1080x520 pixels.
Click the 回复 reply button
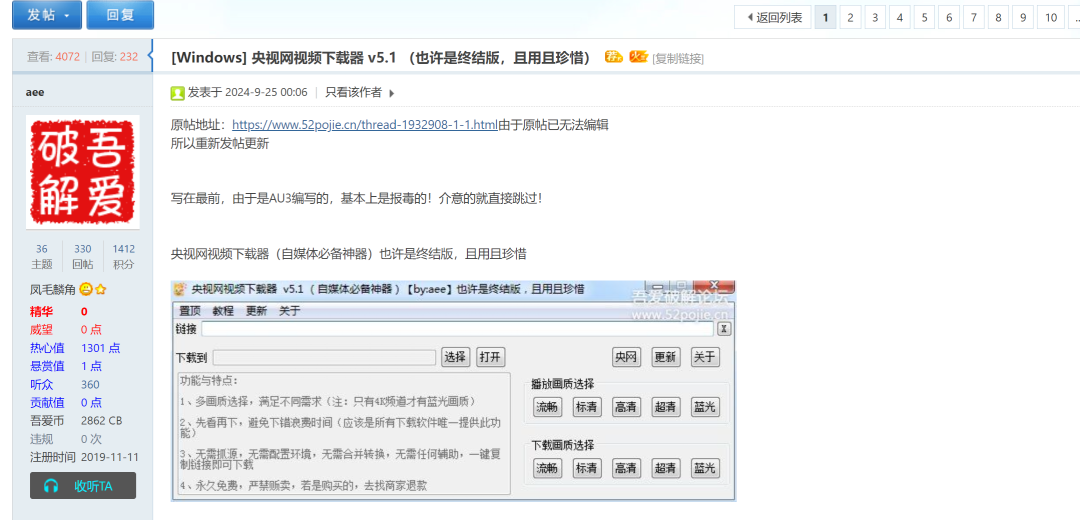tap(120, 15)
